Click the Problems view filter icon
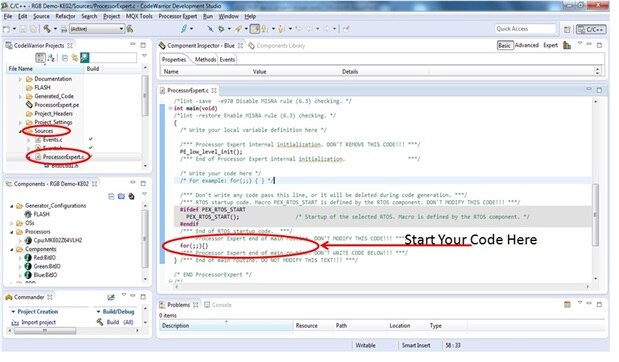Screen dimensions: 619x362 567,304
